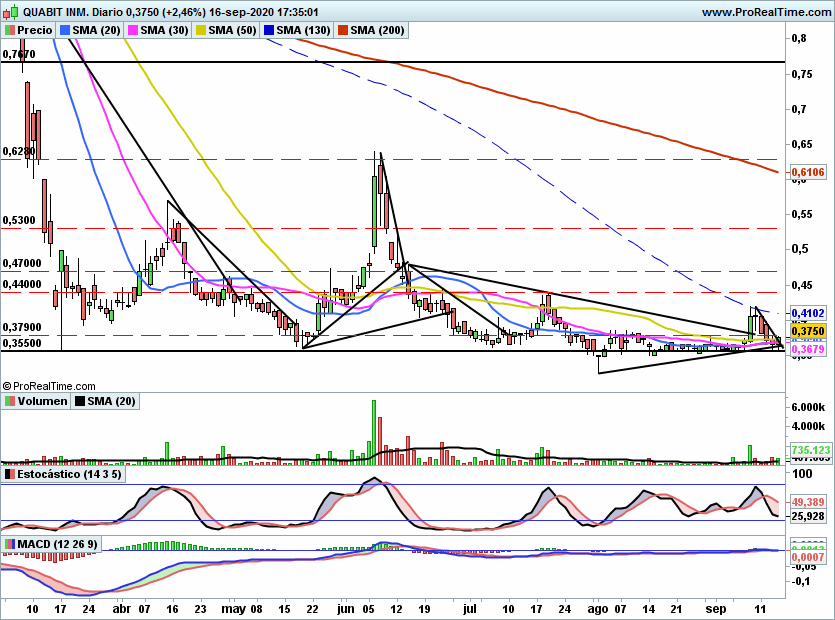Click the 0,47000 level label

coord(22,263)
